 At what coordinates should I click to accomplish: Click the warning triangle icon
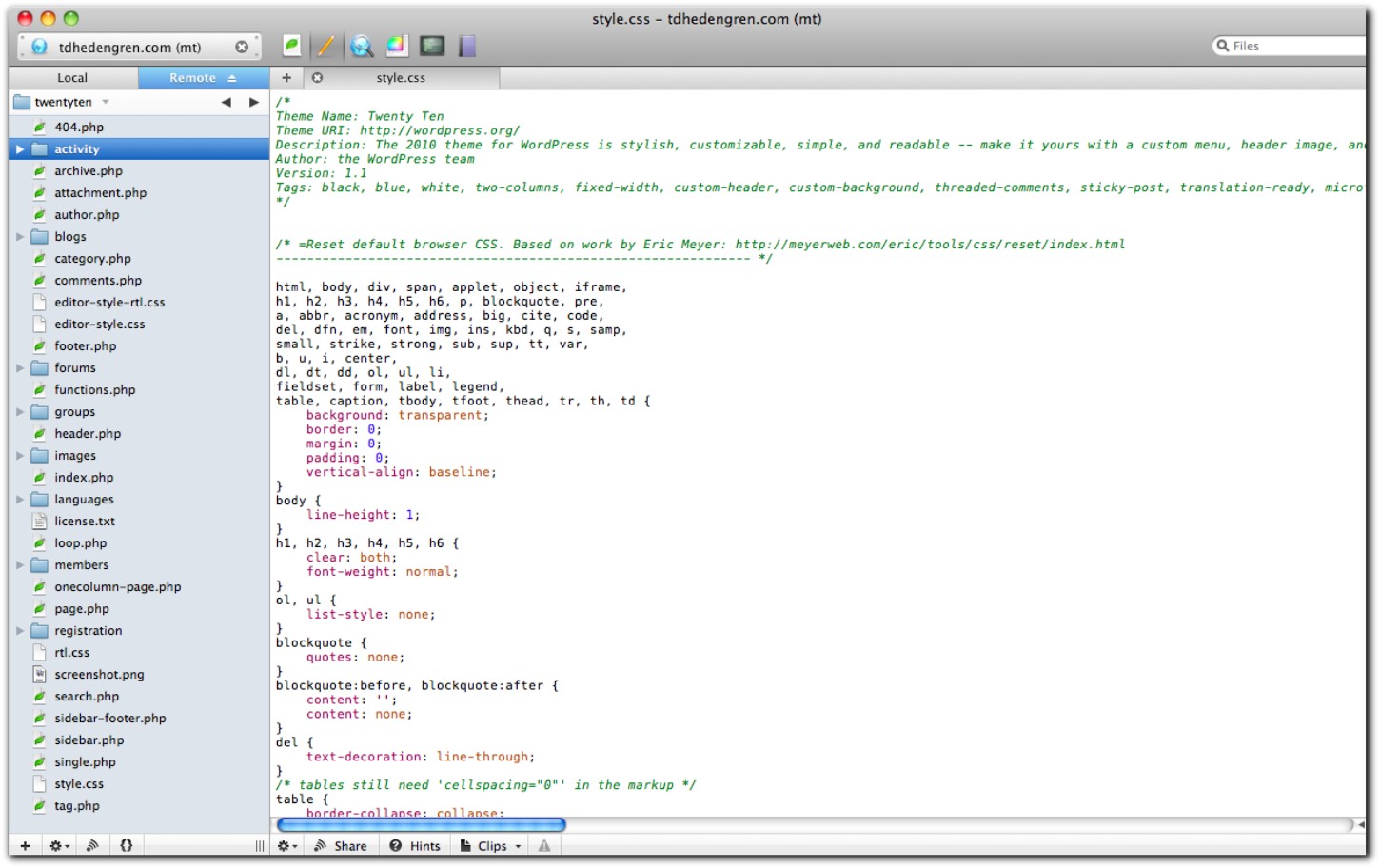pyautogui.click(x=544, y=846)
